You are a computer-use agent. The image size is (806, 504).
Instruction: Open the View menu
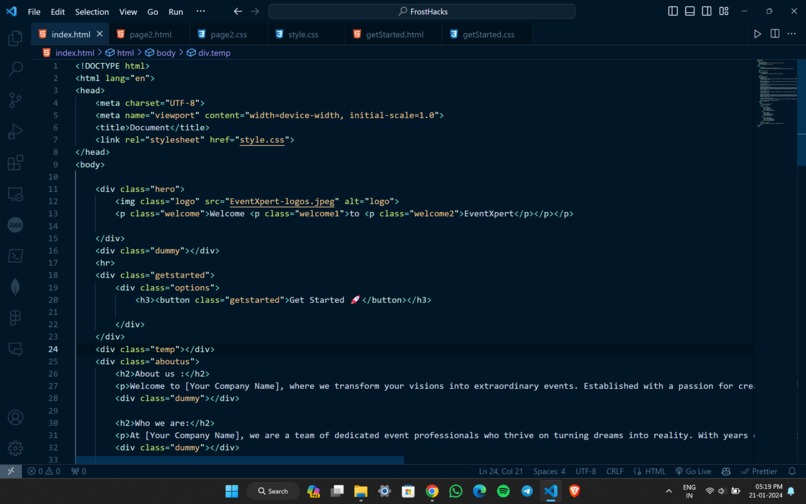(x=128, y=12)
